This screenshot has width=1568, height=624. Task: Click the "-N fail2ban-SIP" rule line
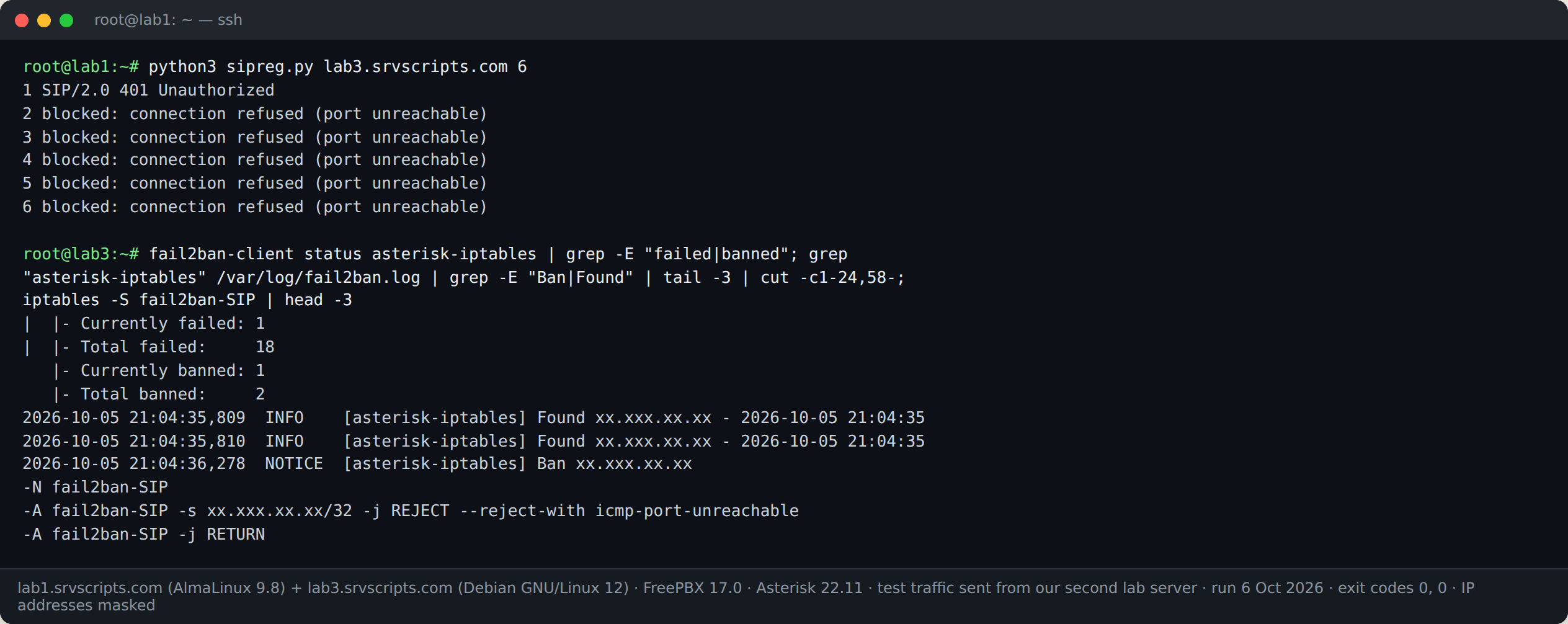96,488
